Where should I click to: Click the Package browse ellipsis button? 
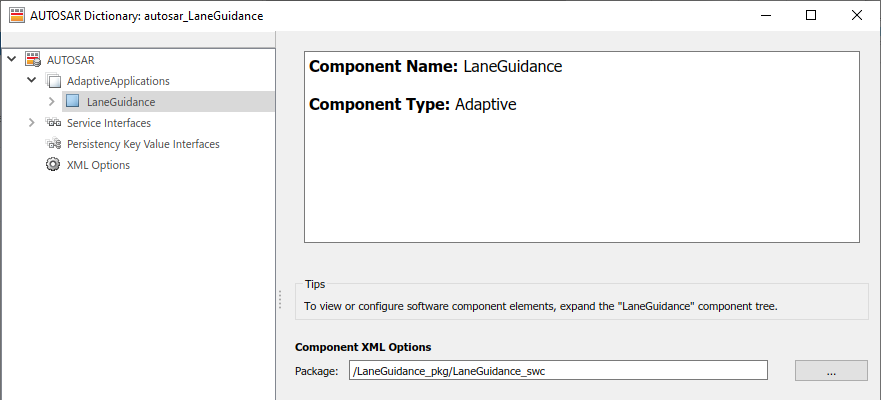click(831, 371)
